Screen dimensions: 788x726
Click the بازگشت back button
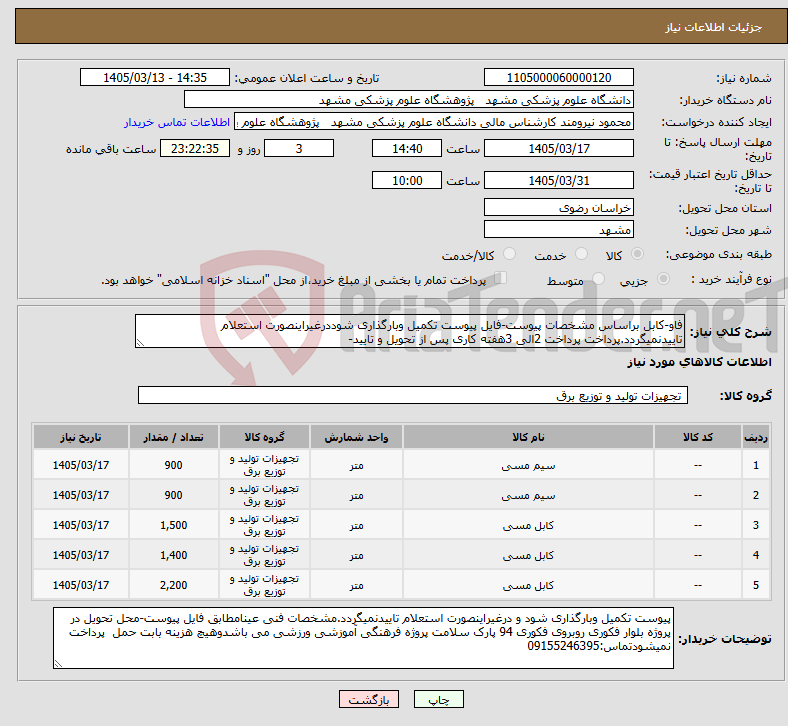pos(369,699)
